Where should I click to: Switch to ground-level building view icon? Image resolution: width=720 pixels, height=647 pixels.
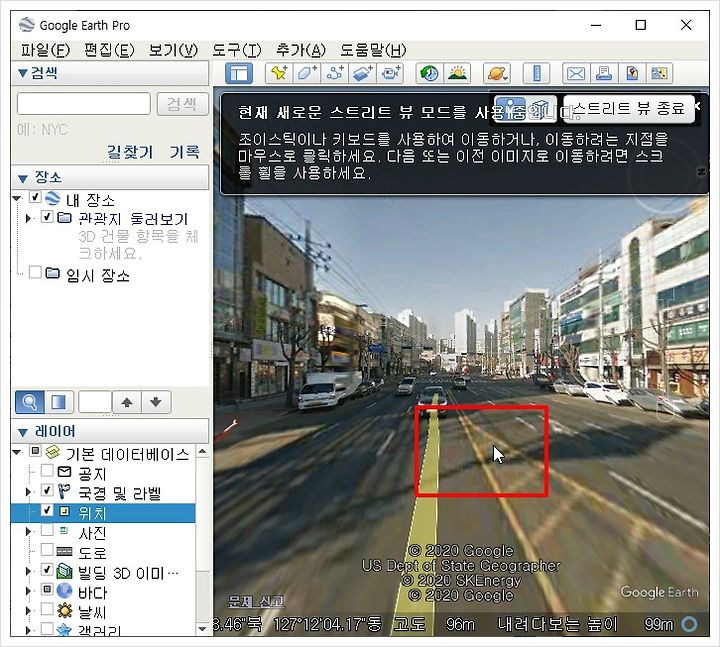(541, 109)
